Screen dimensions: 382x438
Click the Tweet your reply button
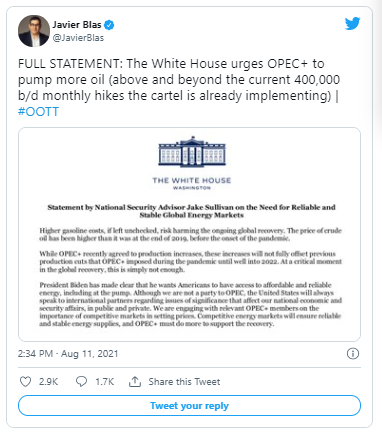click(189, 406)
